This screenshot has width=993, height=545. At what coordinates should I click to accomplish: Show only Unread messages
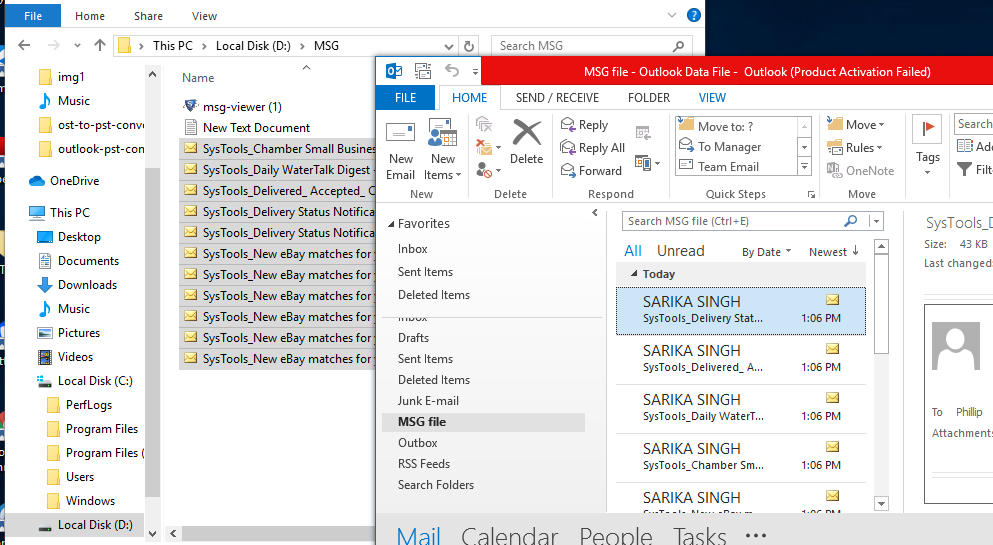680,251
